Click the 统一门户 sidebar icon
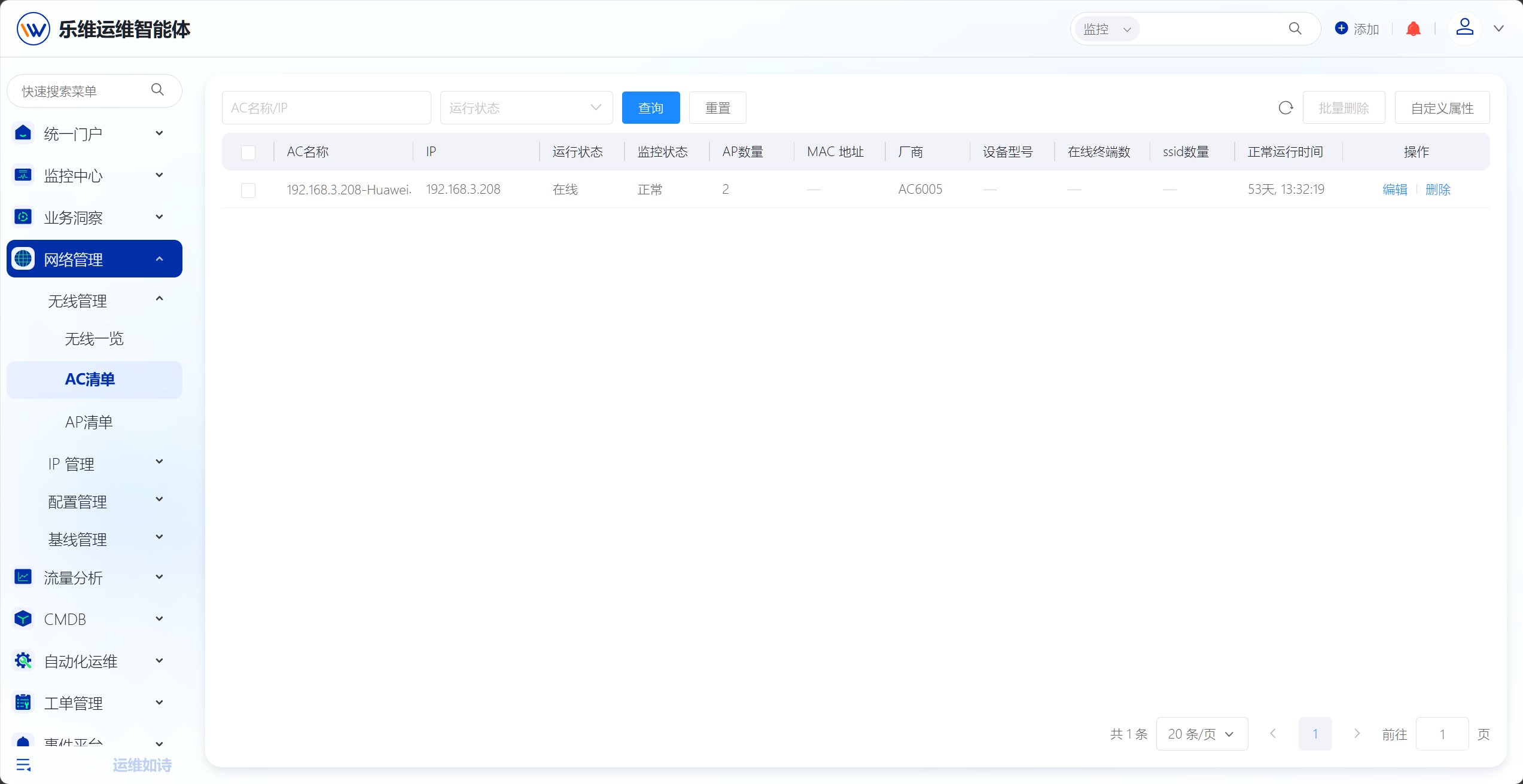Image resolution: width=1523 pixels, height=784 pixels. click(23, 133)
